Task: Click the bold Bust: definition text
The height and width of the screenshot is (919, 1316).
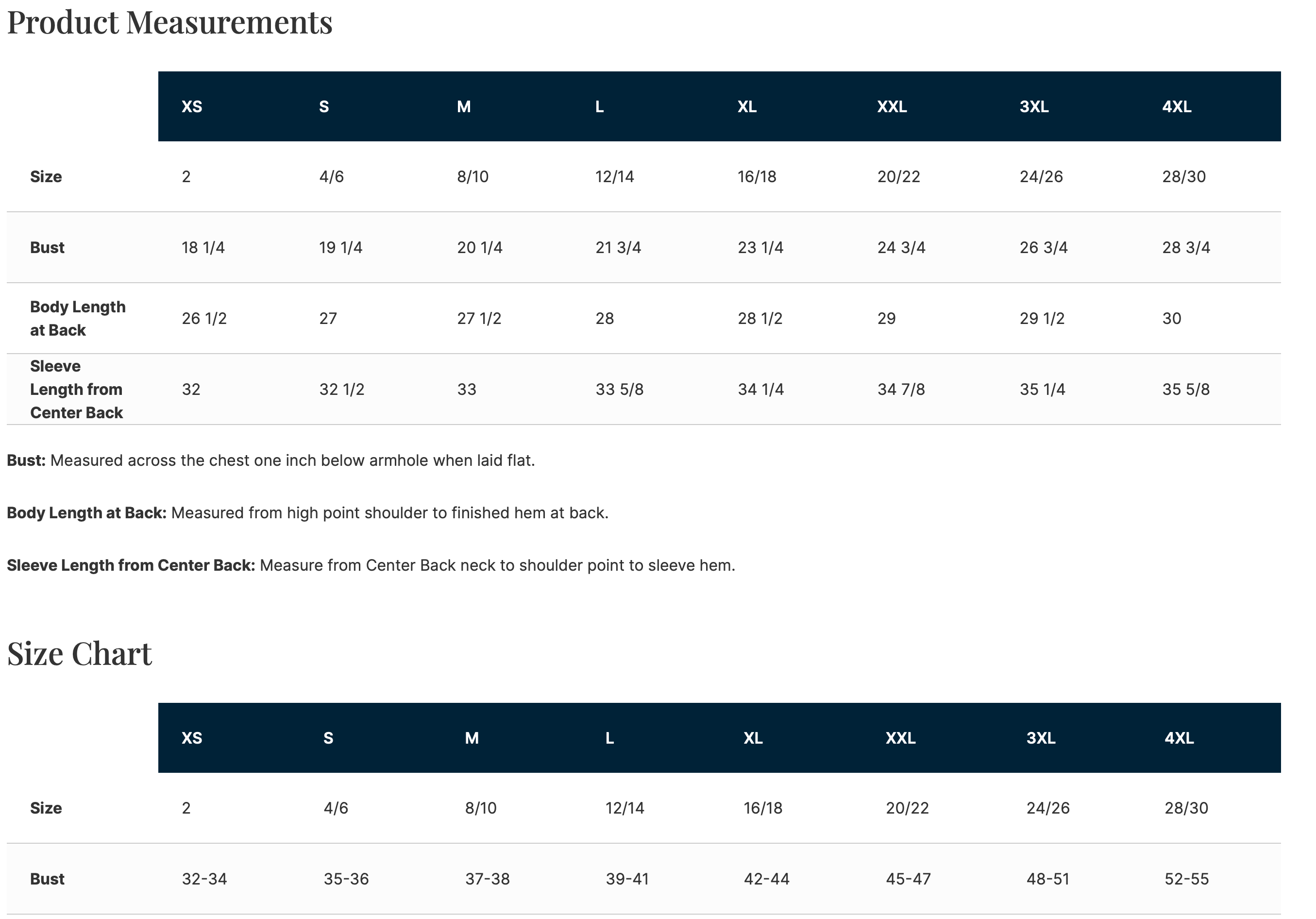Action: click(26, 460)
